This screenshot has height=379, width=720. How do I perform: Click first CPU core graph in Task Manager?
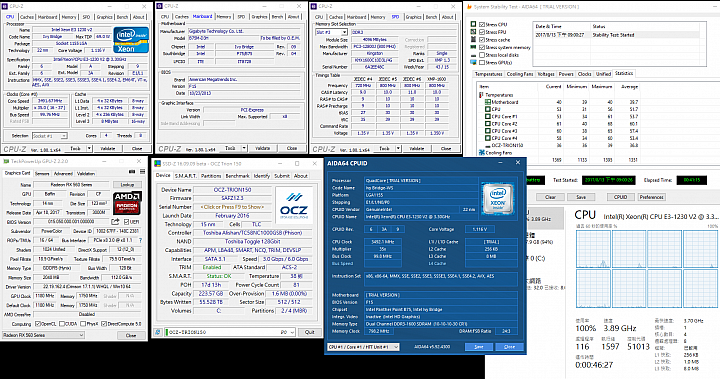tap(593, 249)
